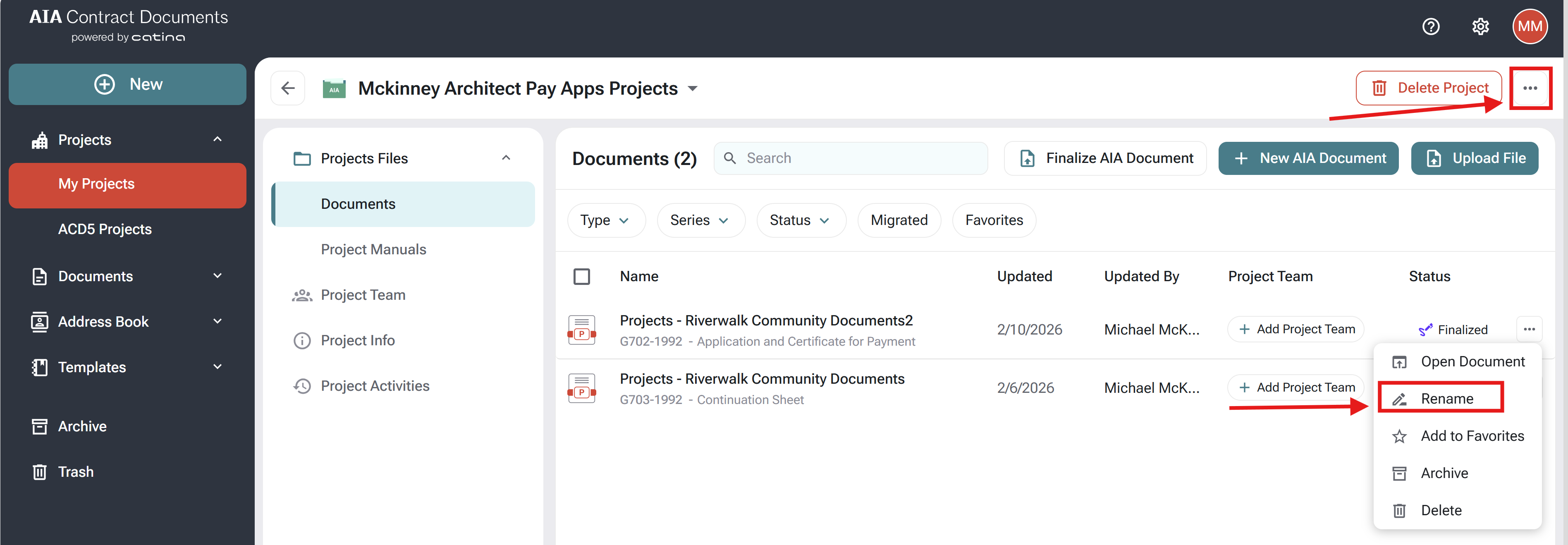The width and height of the screenshot is (1568, 545).
Task: Click the help question mark icon
Action: coord(1430,27)
